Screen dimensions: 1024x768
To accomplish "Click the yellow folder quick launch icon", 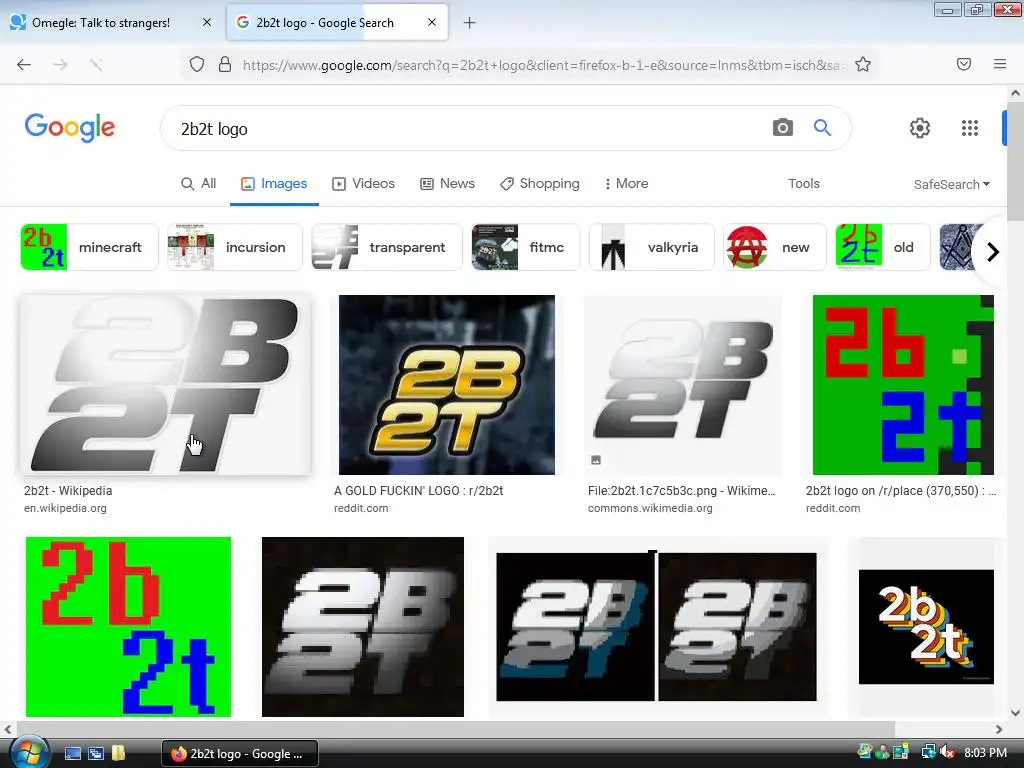I will click(118, 754).
